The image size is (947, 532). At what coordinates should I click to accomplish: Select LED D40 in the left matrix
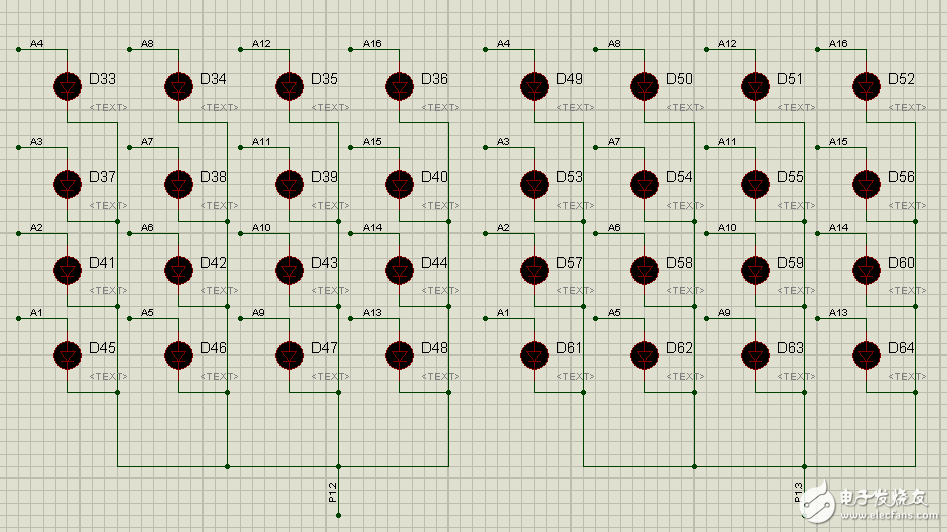(400, 184)
